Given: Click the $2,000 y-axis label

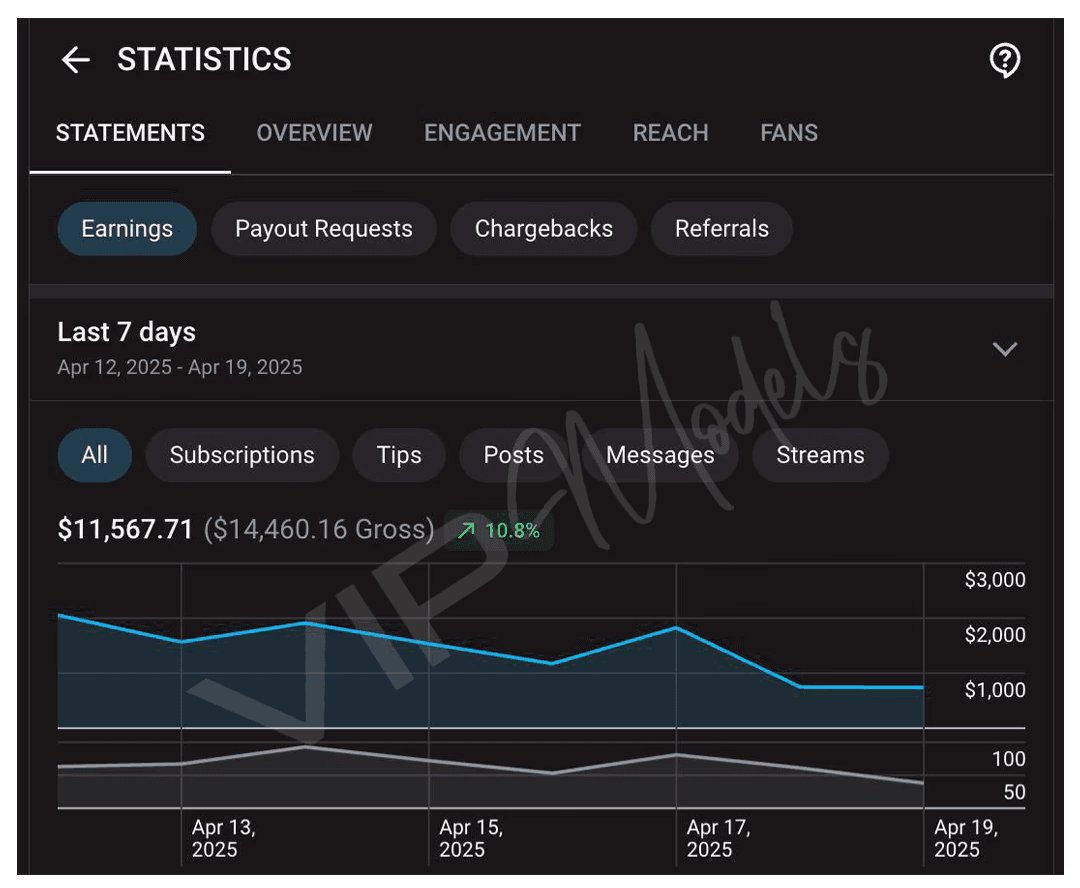Looking at the screenshot, I should (995, 634).
